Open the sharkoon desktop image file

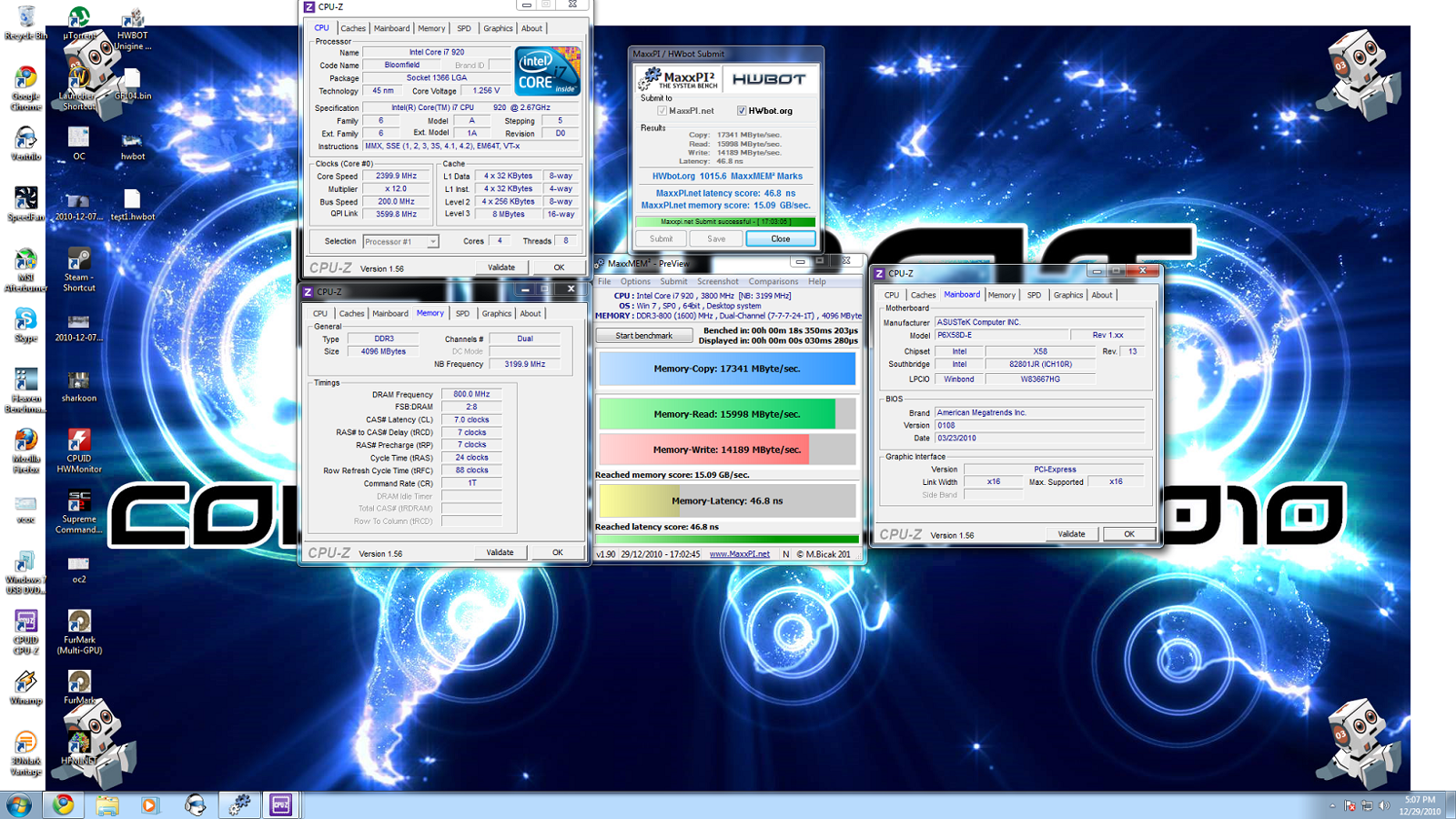79,386
